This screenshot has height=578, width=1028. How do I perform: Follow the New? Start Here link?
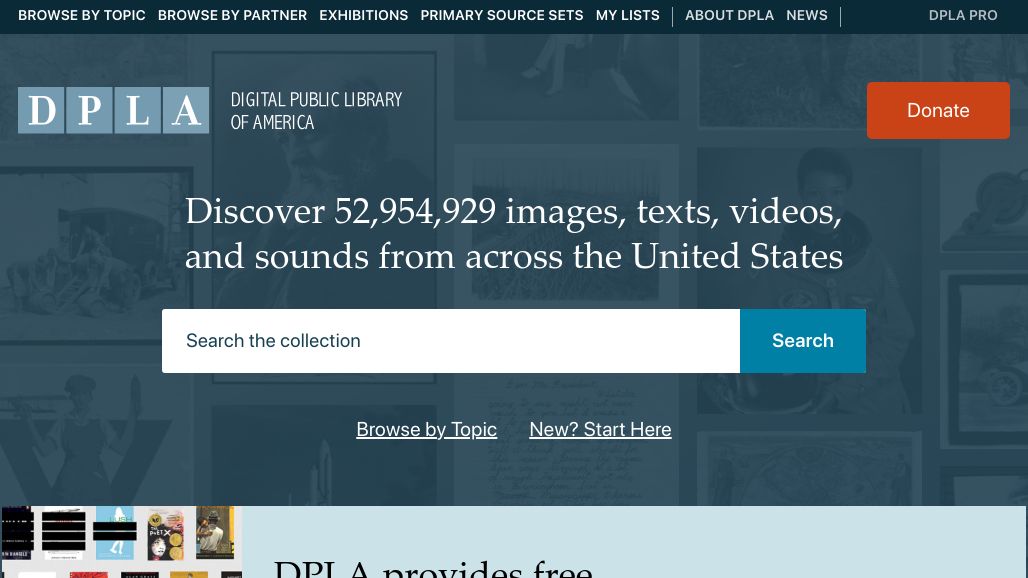click(600, 429)
